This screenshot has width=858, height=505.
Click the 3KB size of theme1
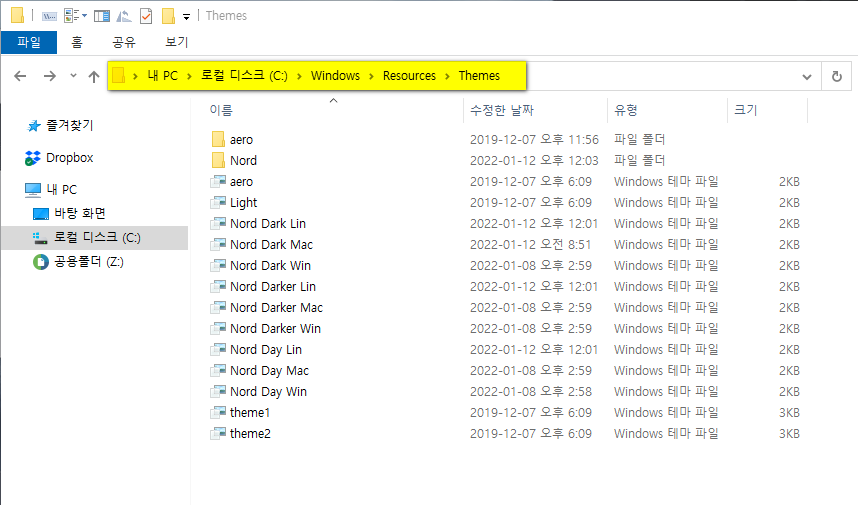pos(789,413)
